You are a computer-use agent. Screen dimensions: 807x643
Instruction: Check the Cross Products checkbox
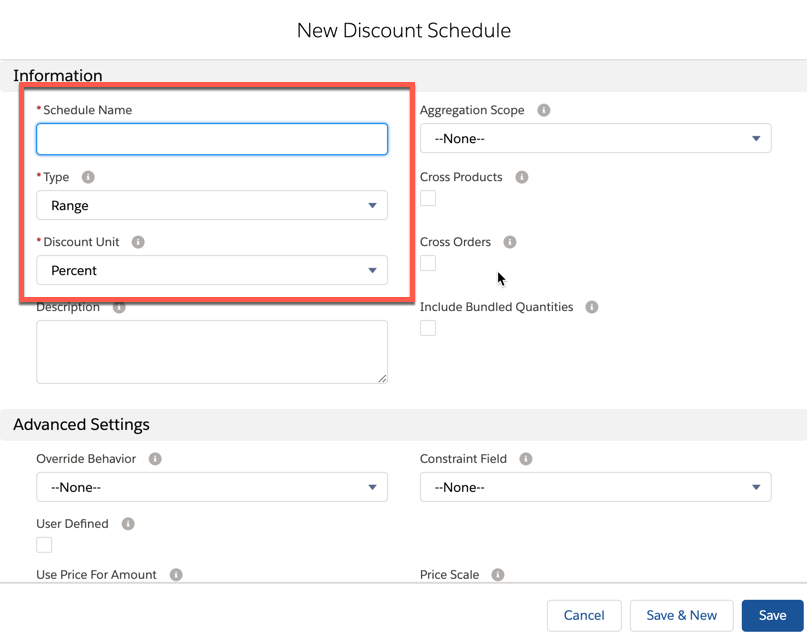428,198
